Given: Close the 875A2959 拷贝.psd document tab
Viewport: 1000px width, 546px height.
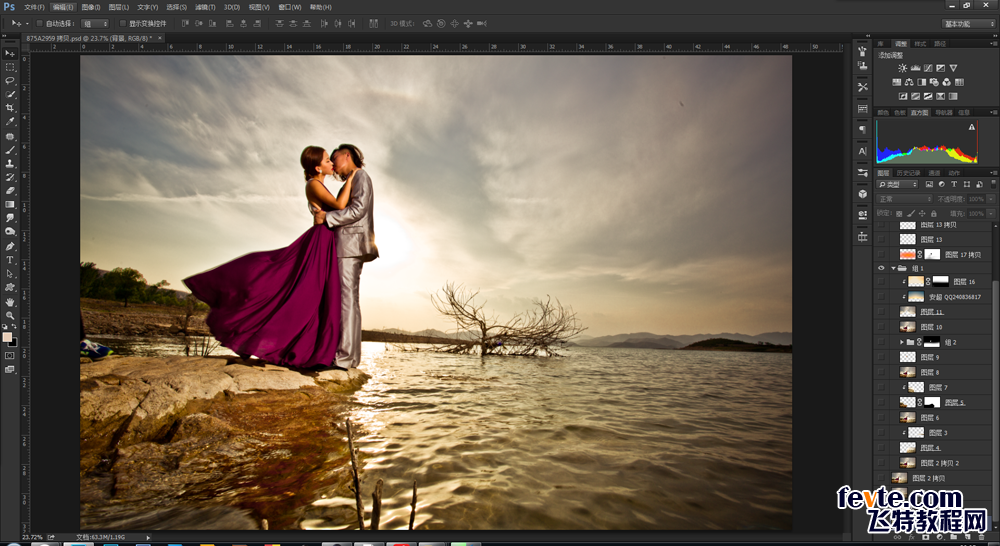Looking at the screenshot, I should [x=159, y=38].
